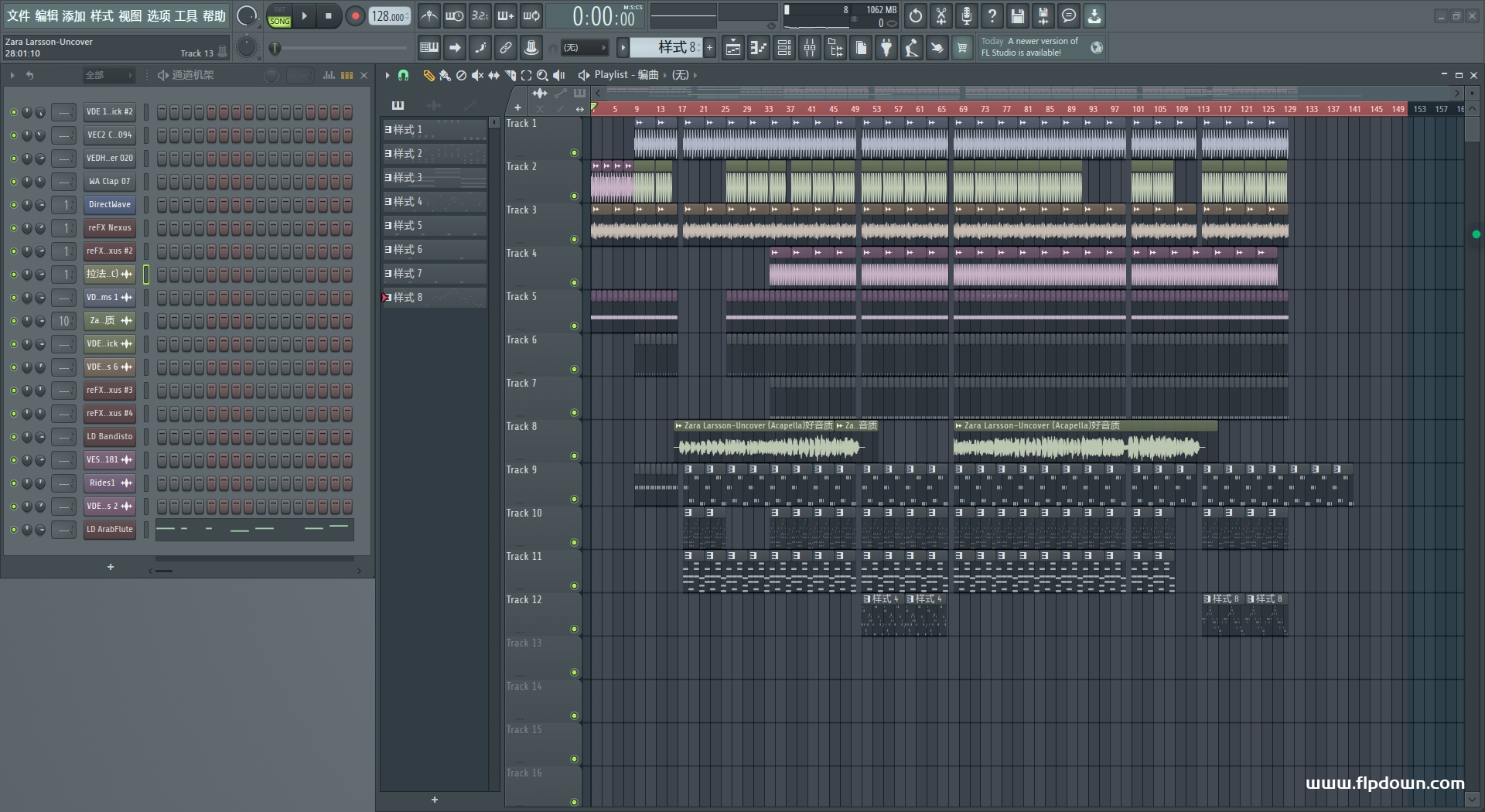Select the playlist Mute tool

point(477,75)
